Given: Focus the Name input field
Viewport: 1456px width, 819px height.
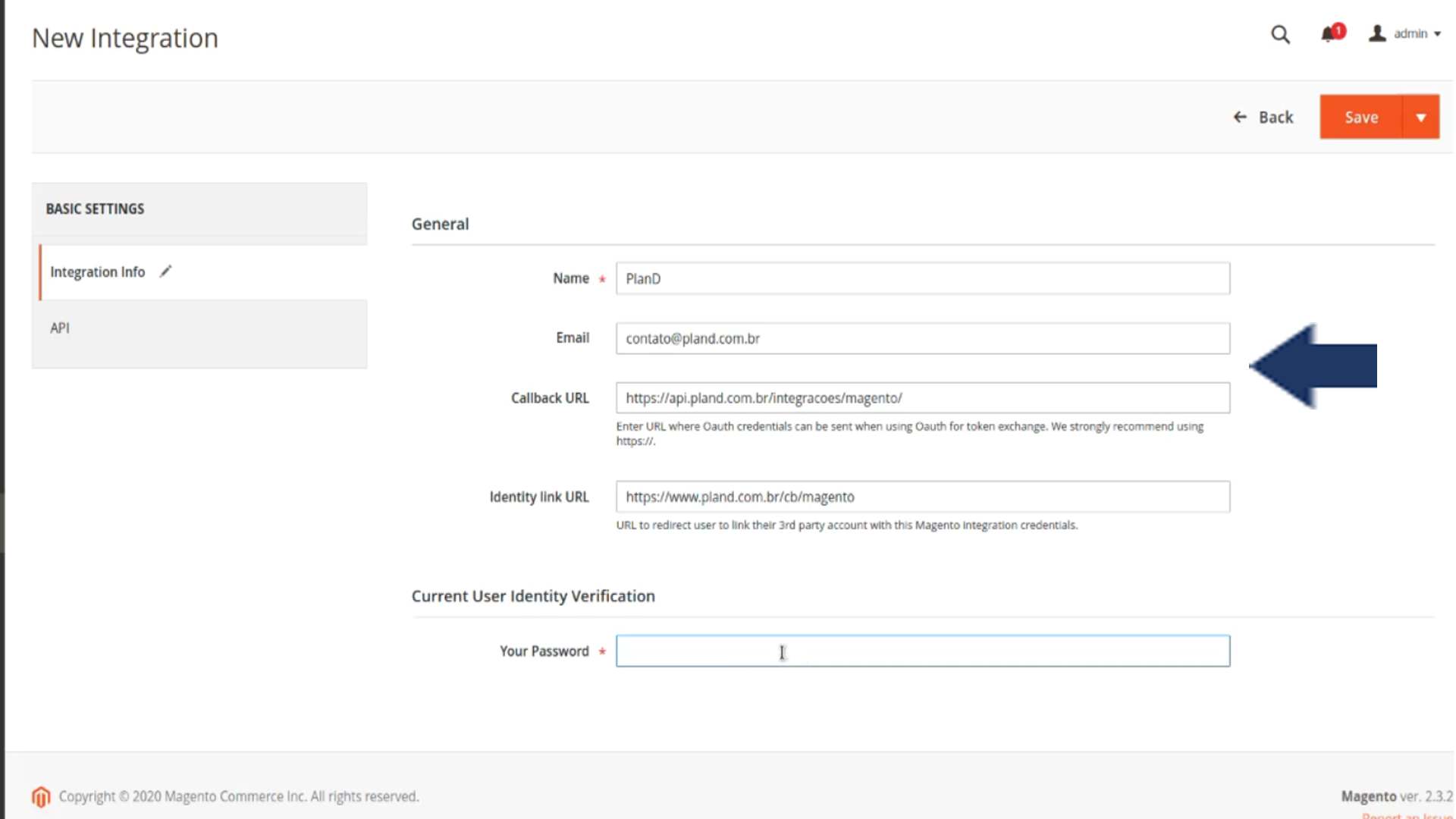Looking at the screenshot, I should (922, 278).
